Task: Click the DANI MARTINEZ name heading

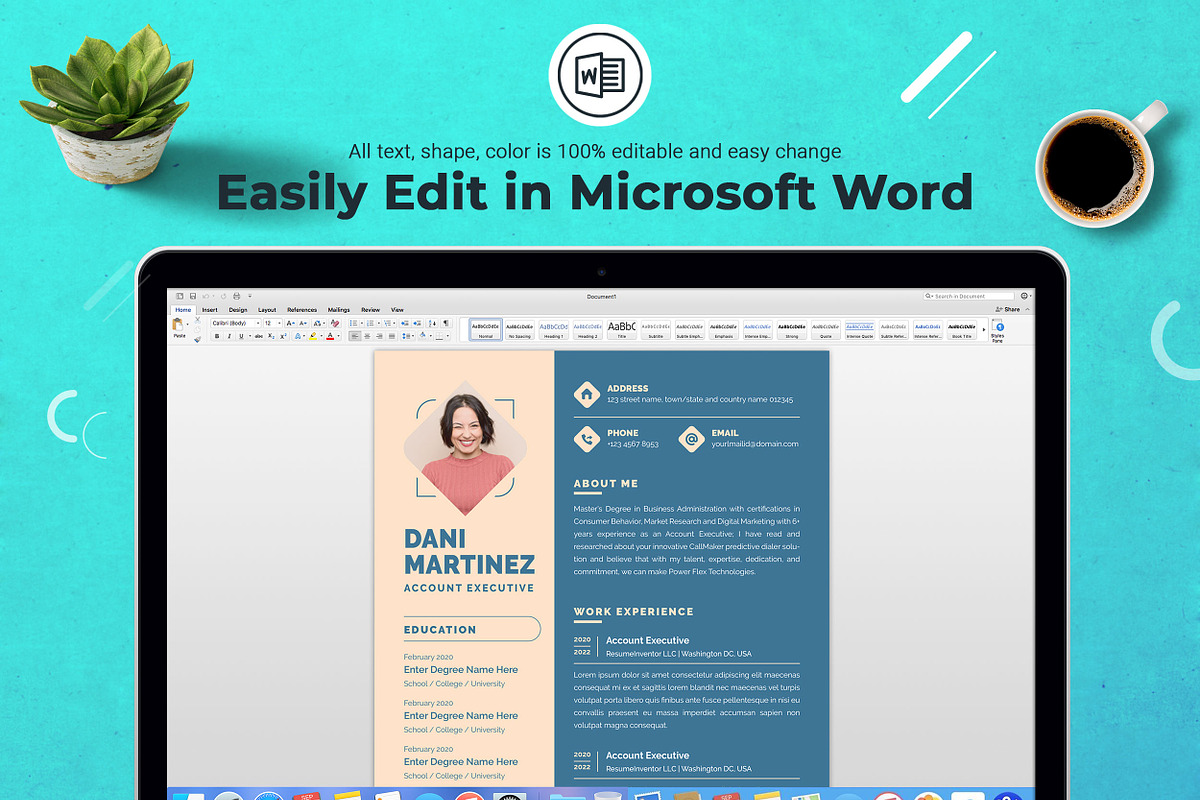Action: [469, 552]
